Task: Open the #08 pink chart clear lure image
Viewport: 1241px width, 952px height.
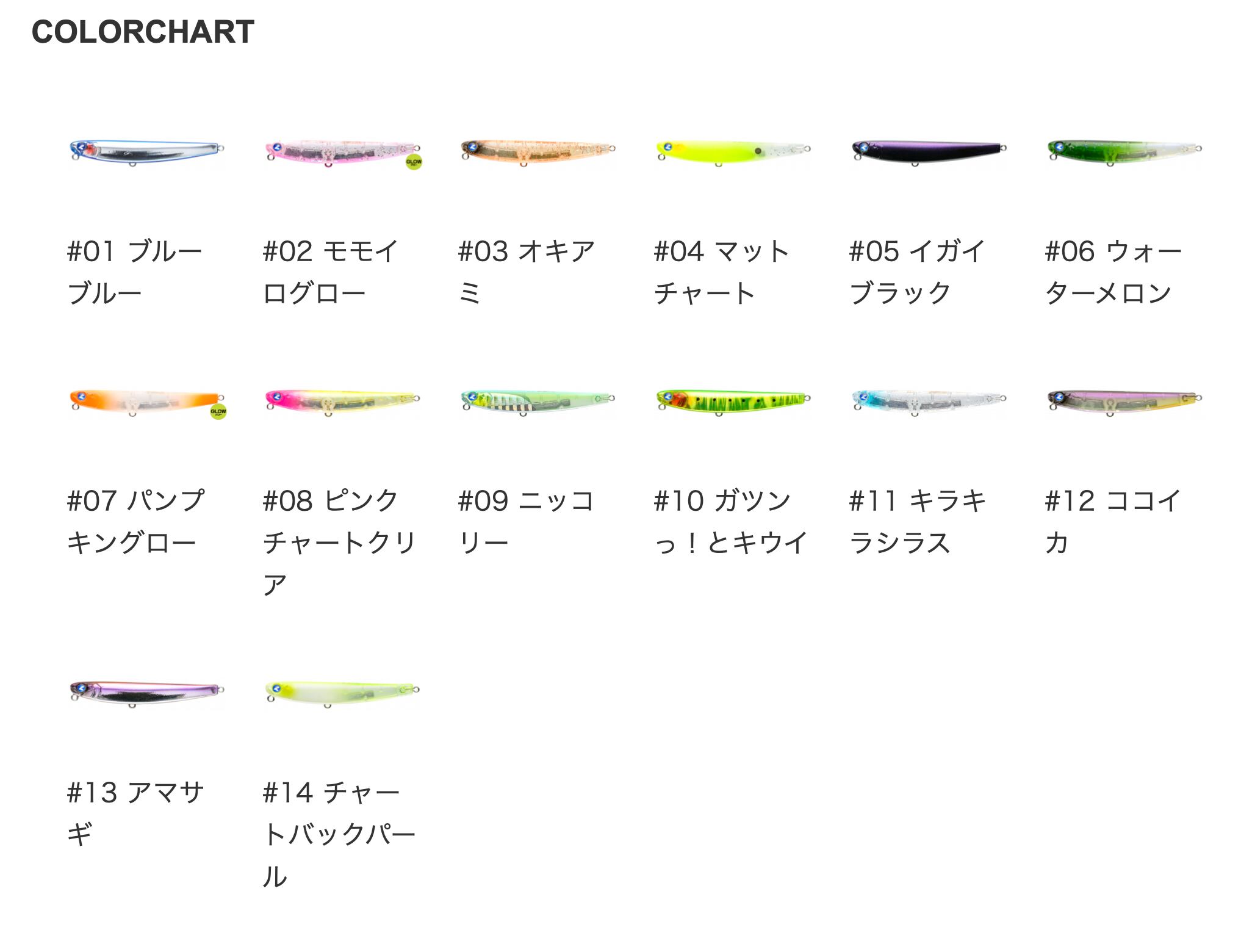Action: pos(341,401)
